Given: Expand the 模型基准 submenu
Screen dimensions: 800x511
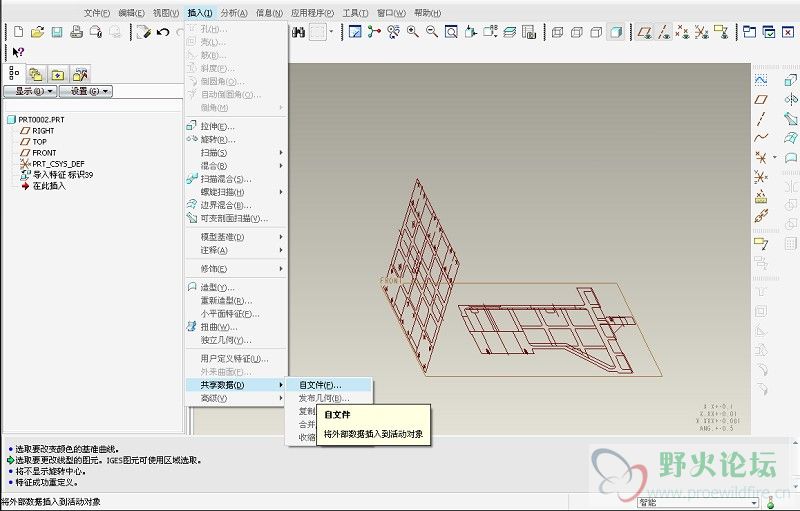Looking at the screenshot, I should pyautogui.click(x=235, y=237).
